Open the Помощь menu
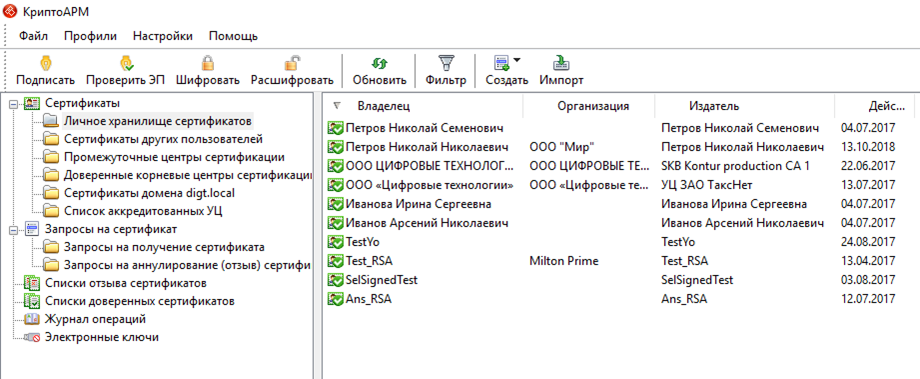The height and width of the screenshot is (379, 920). [233, 36]
